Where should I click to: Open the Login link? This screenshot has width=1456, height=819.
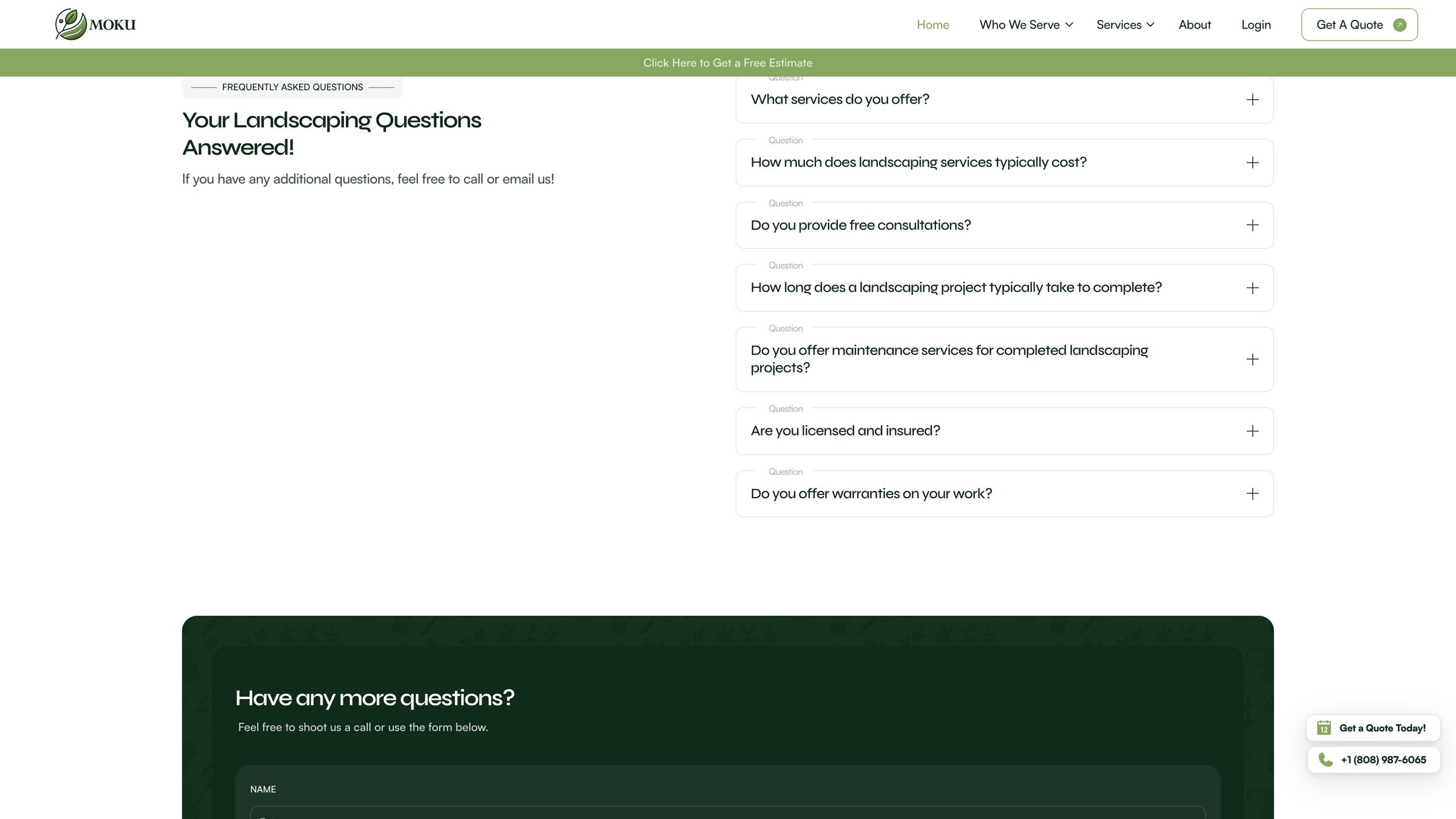tap(1256, 25)
